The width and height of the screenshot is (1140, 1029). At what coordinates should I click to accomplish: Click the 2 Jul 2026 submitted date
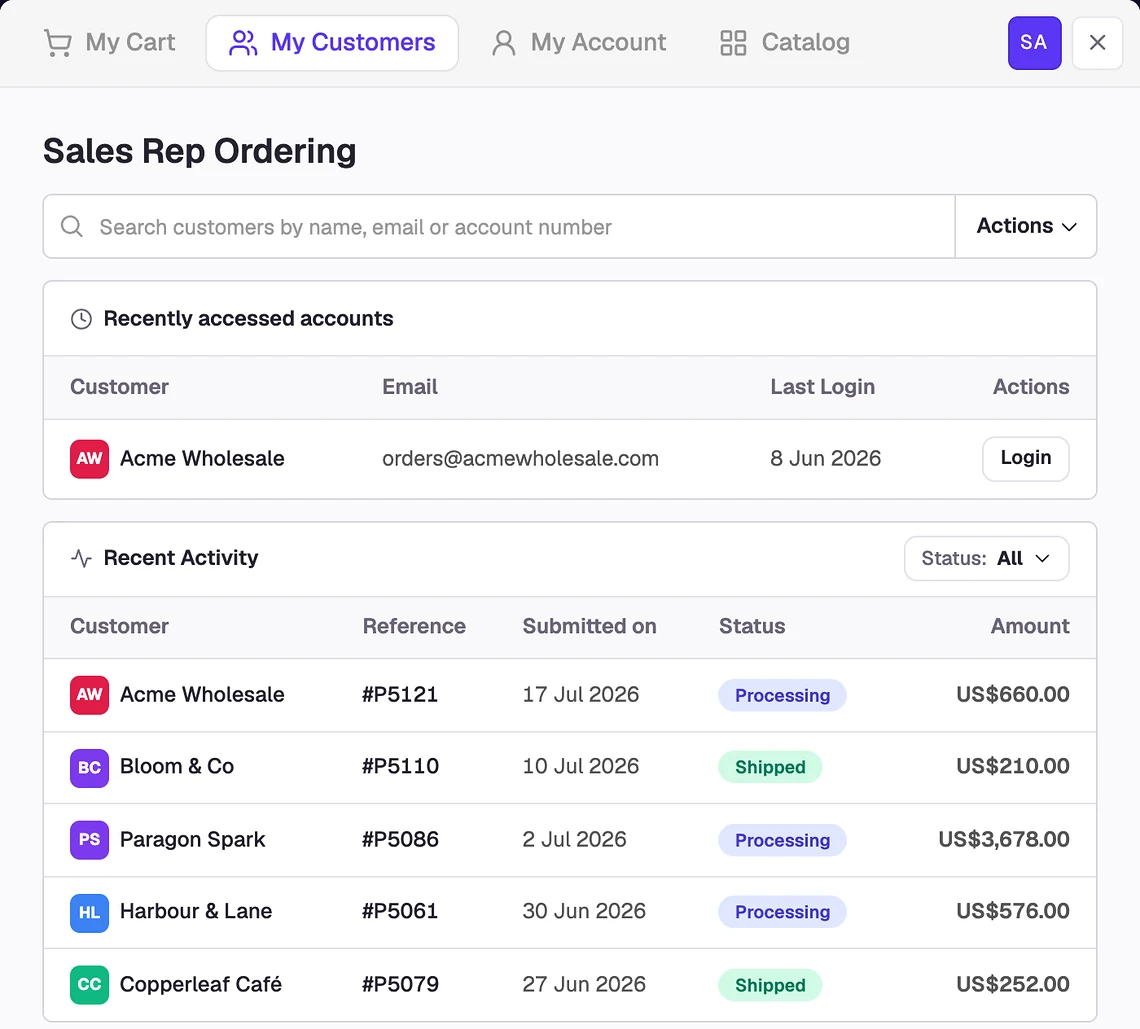pos(574,839)
